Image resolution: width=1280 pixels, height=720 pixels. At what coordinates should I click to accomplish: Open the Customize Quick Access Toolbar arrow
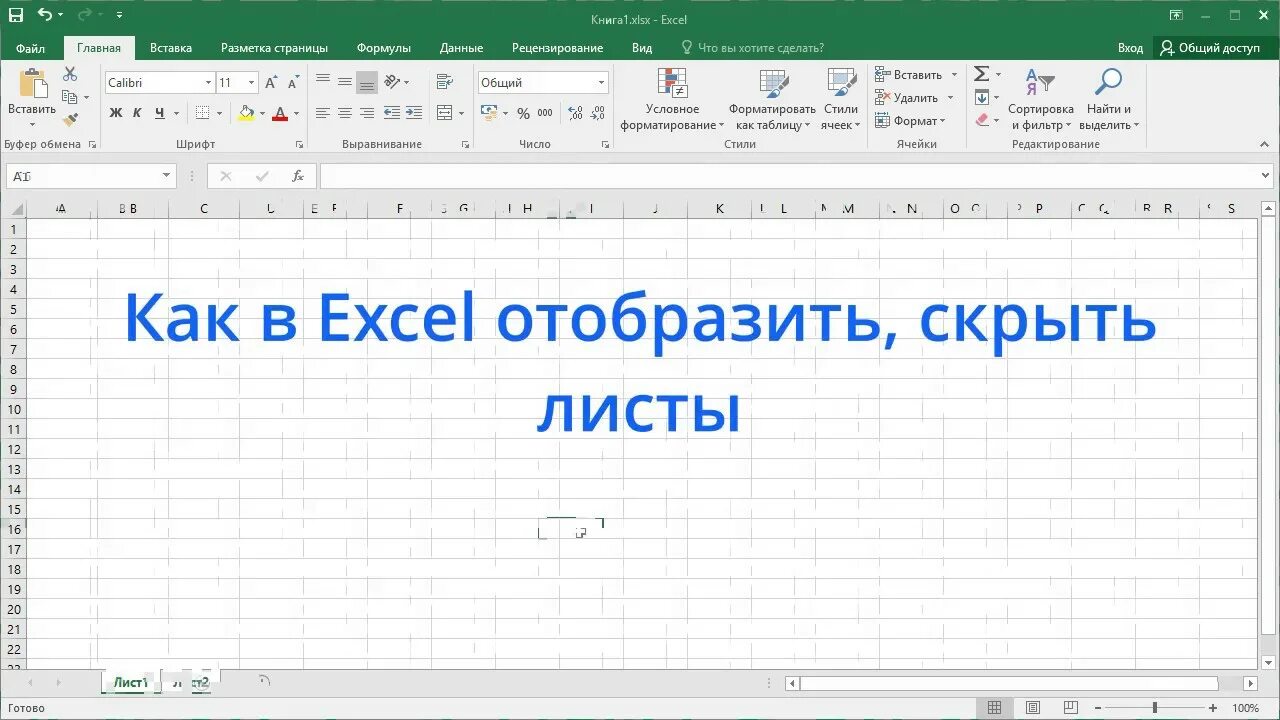[x=120, y=16]
